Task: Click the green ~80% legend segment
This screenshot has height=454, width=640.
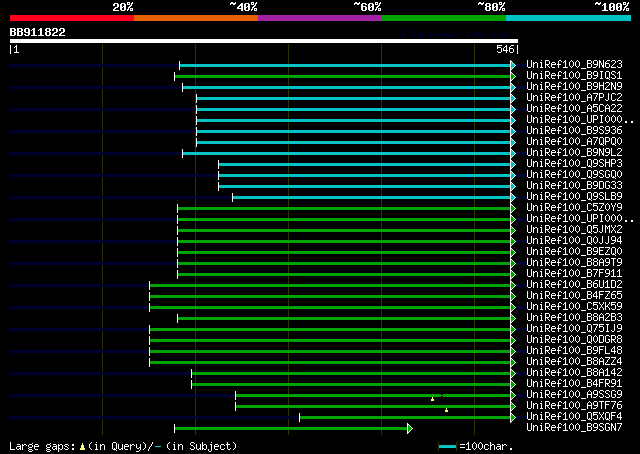Action: click(x=444, y=18)
